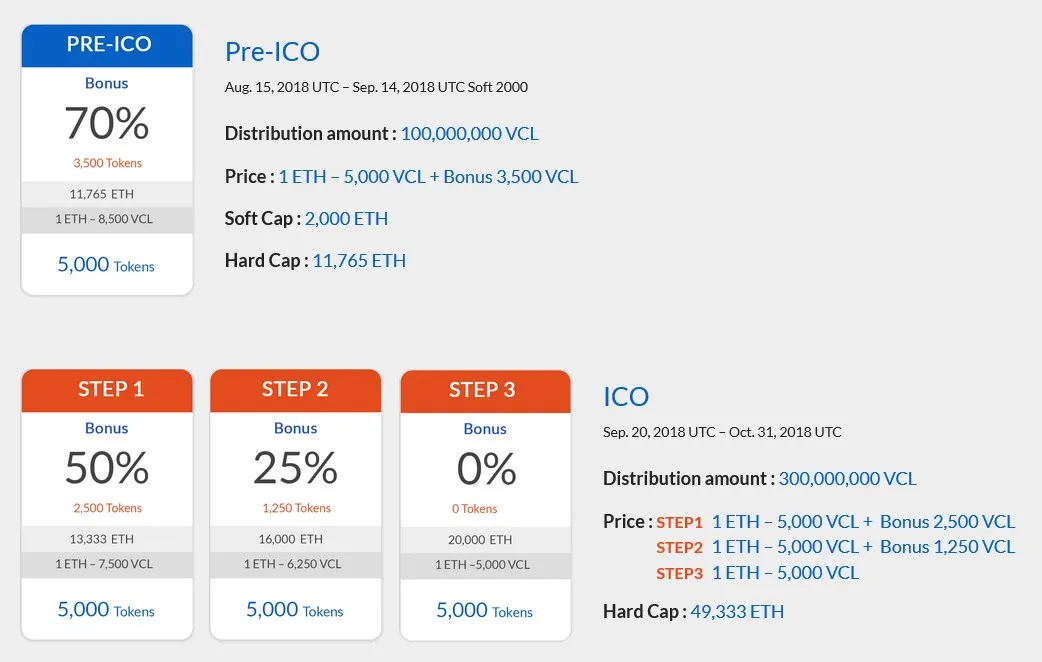The height and width of the screenshot is (662, 1042).
Task: Open the ICO section heading
Action: (x=626, y=397)
